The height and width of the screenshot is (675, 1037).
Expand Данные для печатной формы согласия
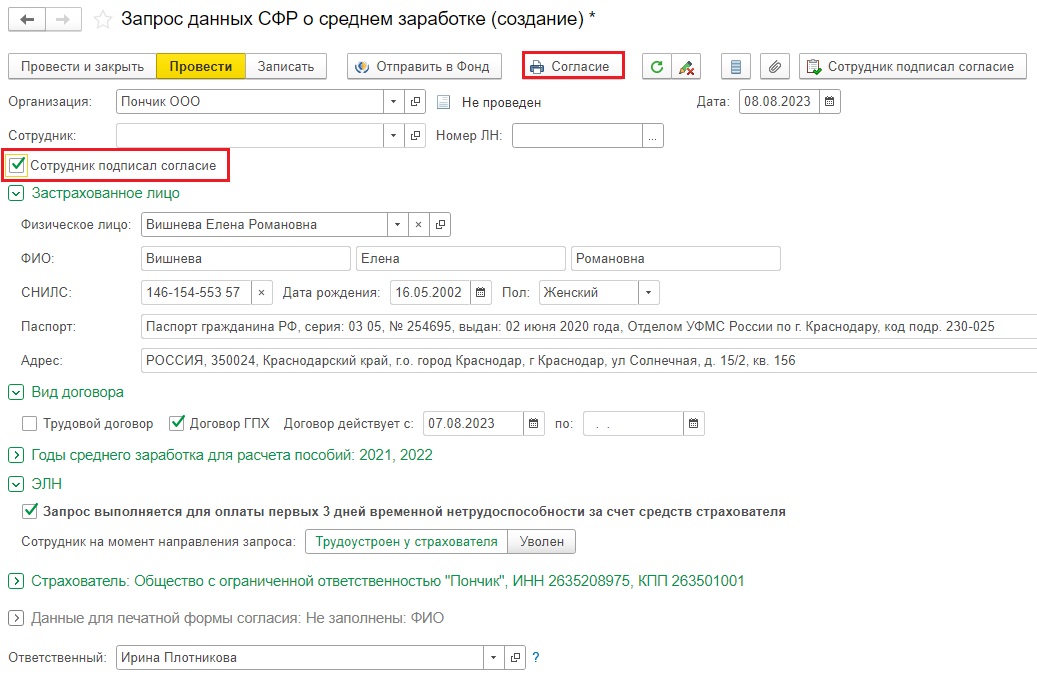tap(16, 619)
